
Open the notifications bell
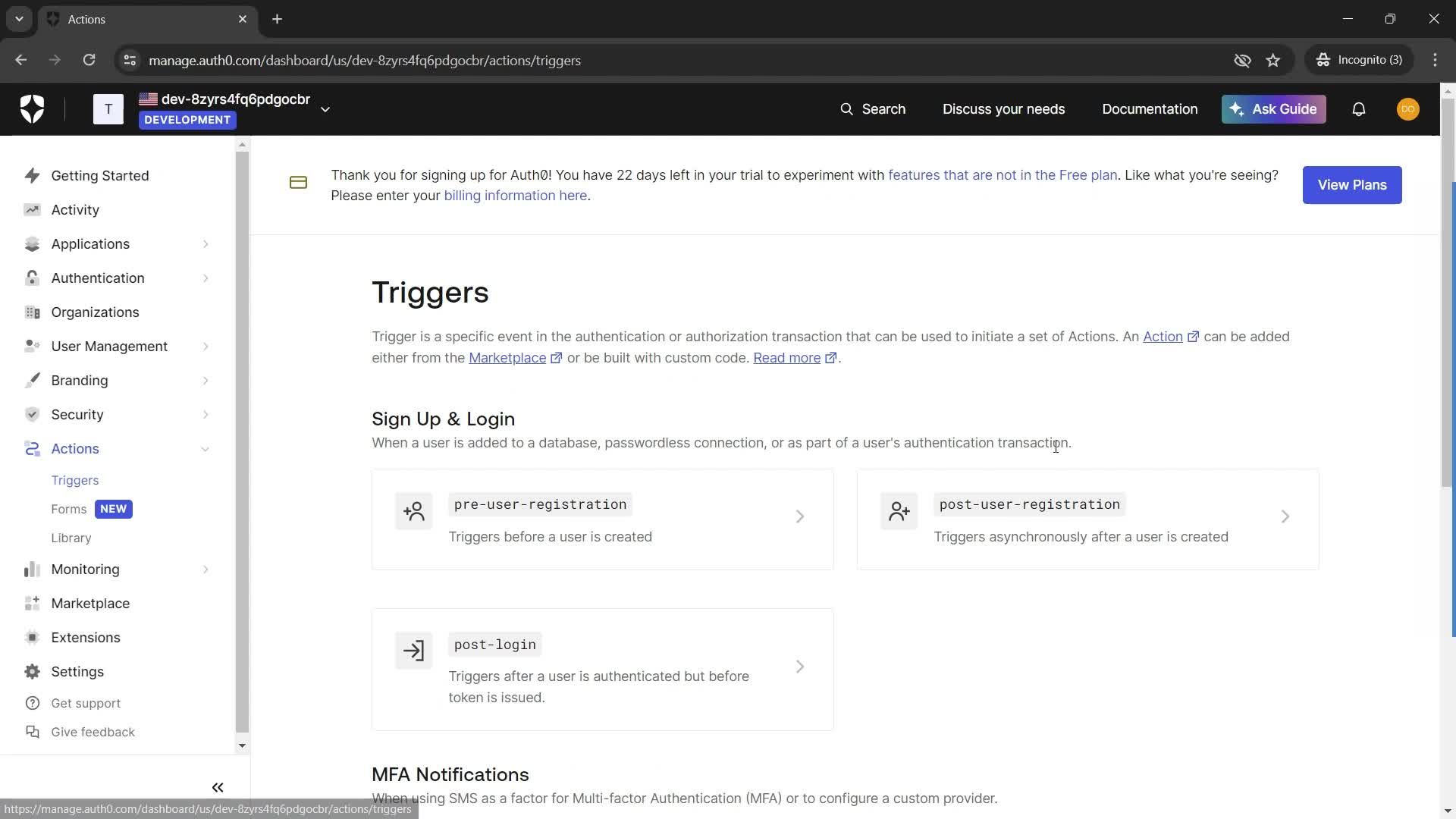pyautogui.click(x=1359, y=109)
